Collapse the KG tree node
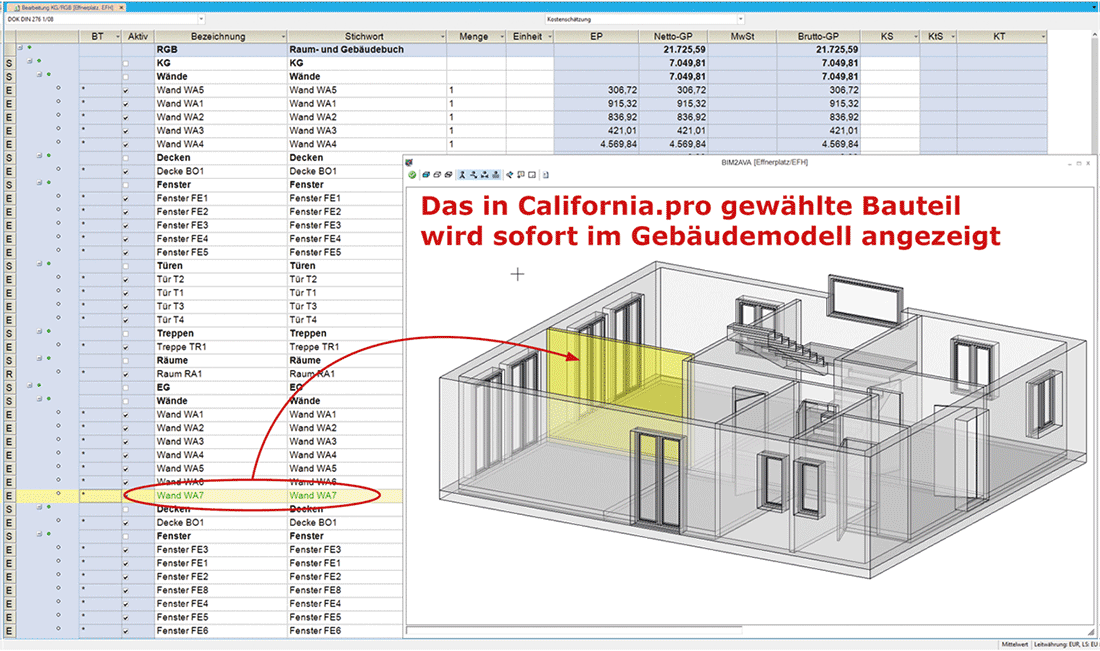 click(30, 62)
